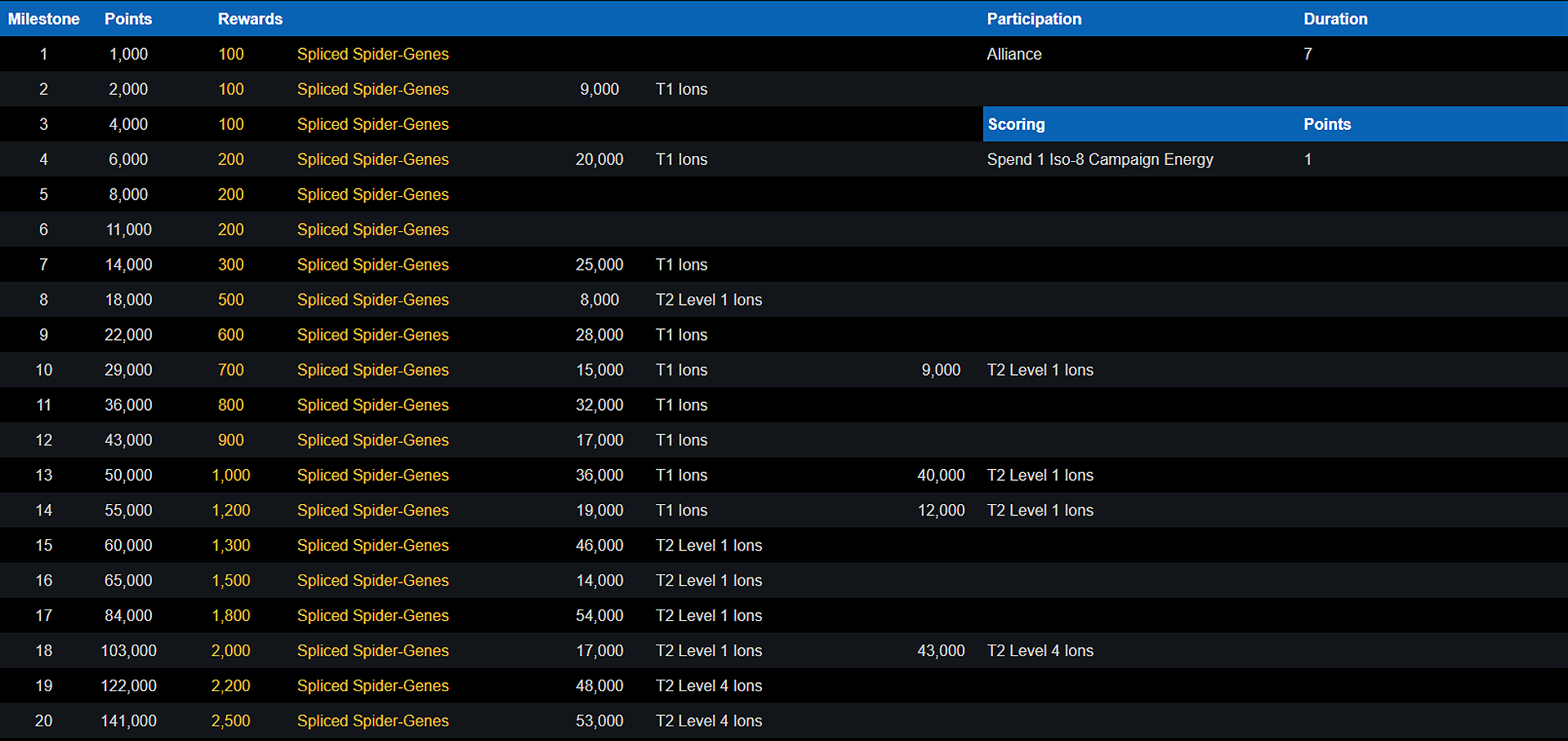The height and width of the screenshot is (741, 1568).
Task: Click points value 50,000
Action: coord(128,475)
